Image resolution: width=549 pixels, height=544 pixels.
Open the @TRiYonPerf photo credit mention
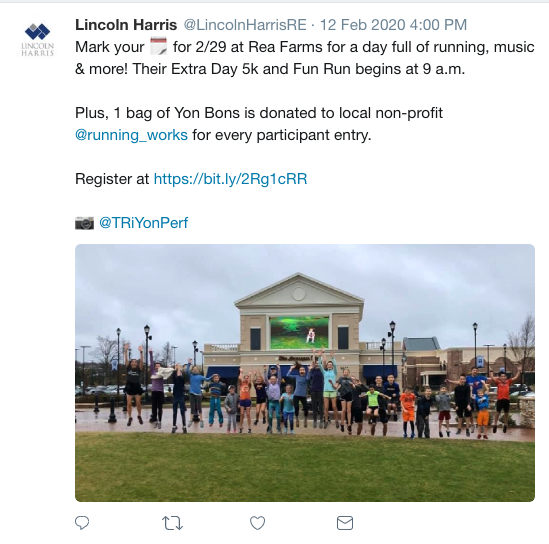pyautogui.click(x=144, y=223)
